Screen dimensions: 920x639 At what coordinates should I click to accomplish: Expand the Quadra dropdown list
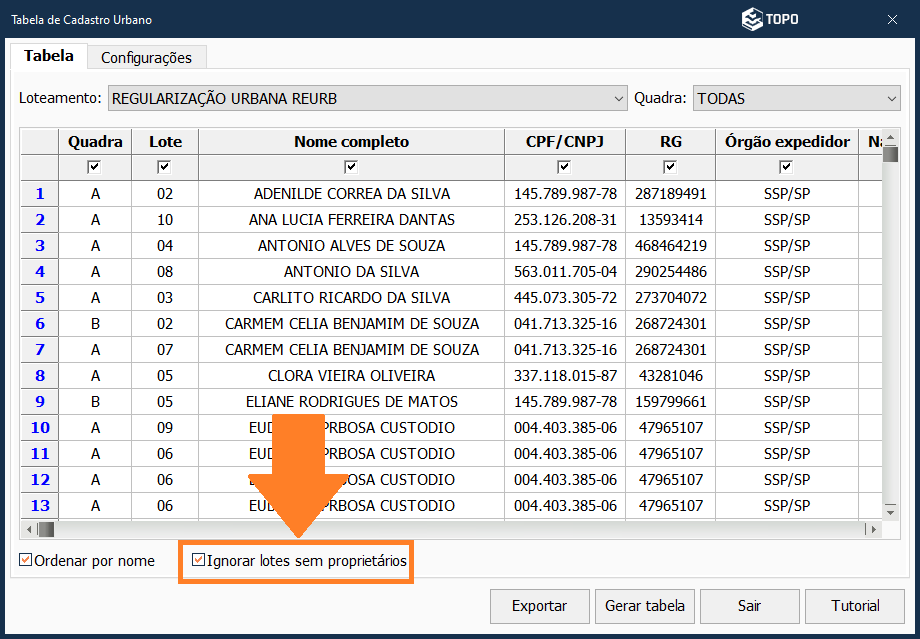click(892, 99)
